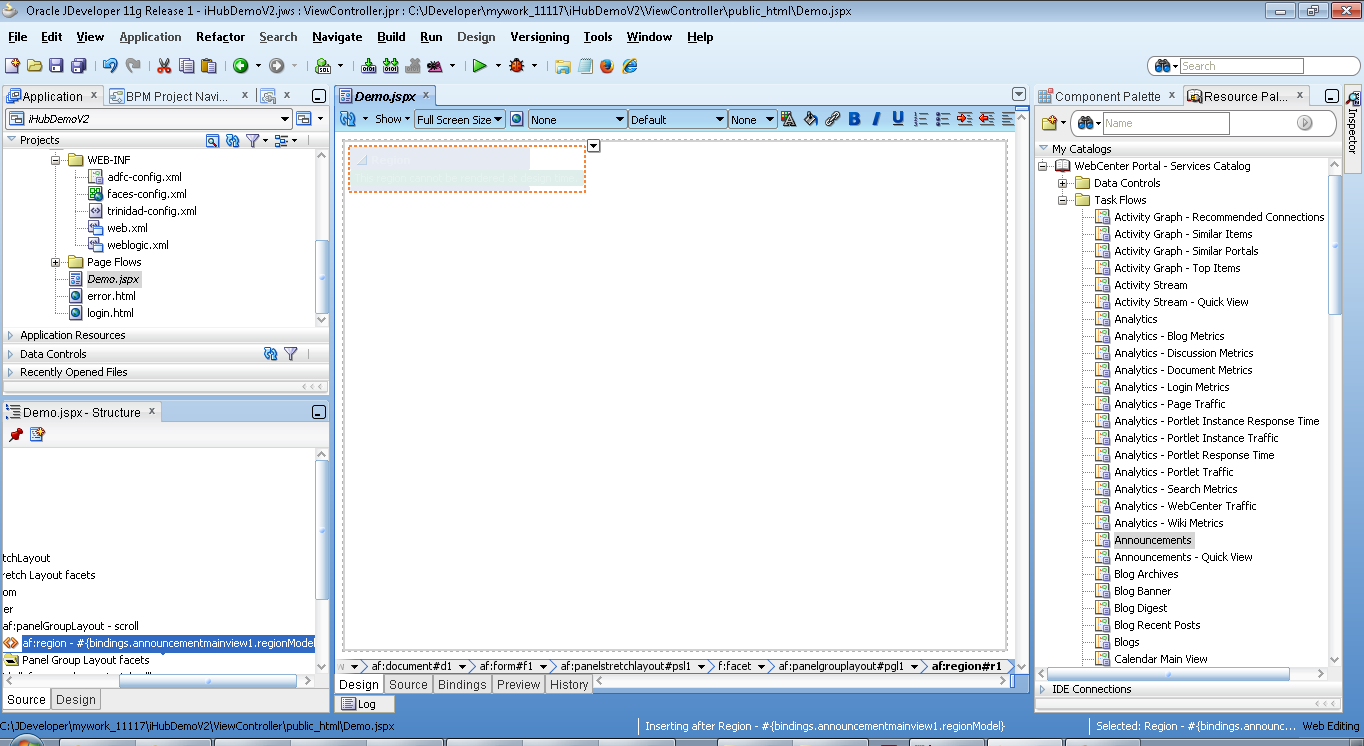Indent the selected content
The height and width of the screenshot is (746, 1364).
point(965,119)
